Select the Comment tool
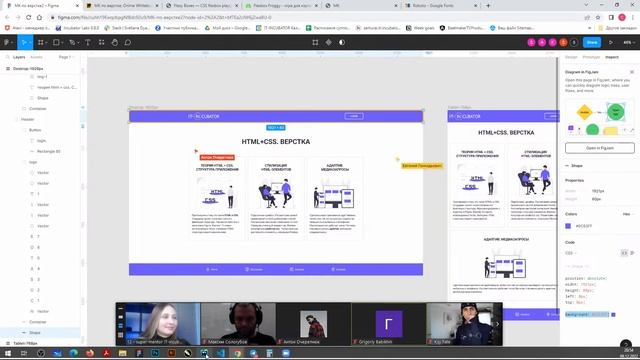640x360 pixels. pyautogui.click(x=128, y=42)
